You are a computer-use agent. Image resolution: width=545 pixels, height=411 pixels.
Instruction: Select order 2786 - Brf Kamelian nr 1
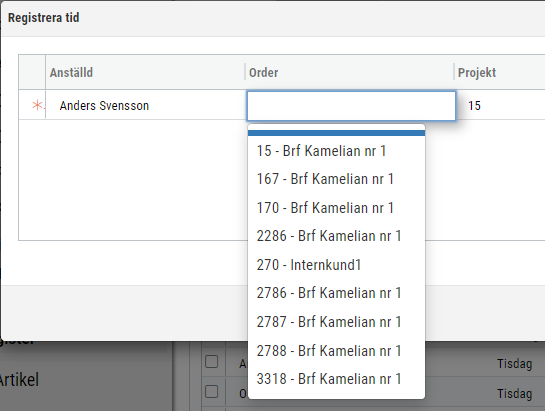(x=336, y=293)
